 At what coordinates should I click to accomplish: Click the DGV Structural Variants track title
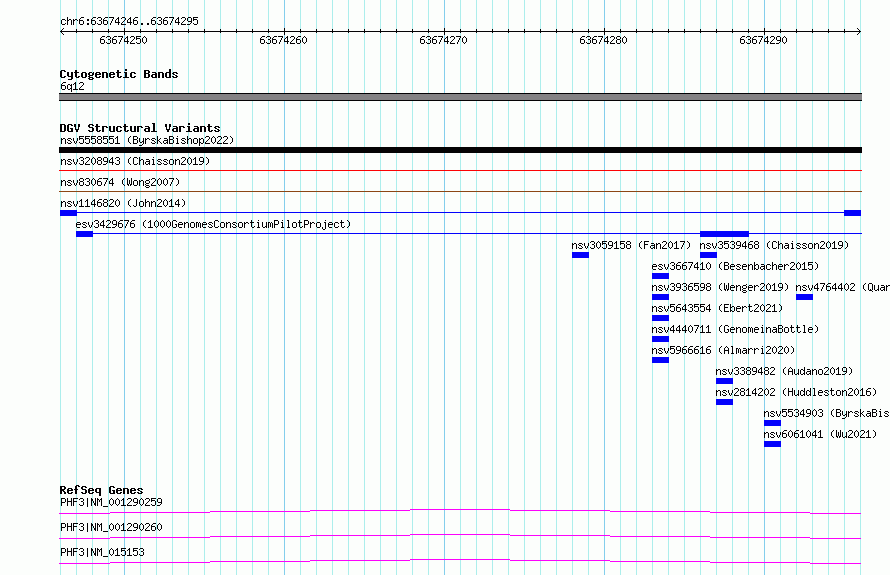(140, 128)
